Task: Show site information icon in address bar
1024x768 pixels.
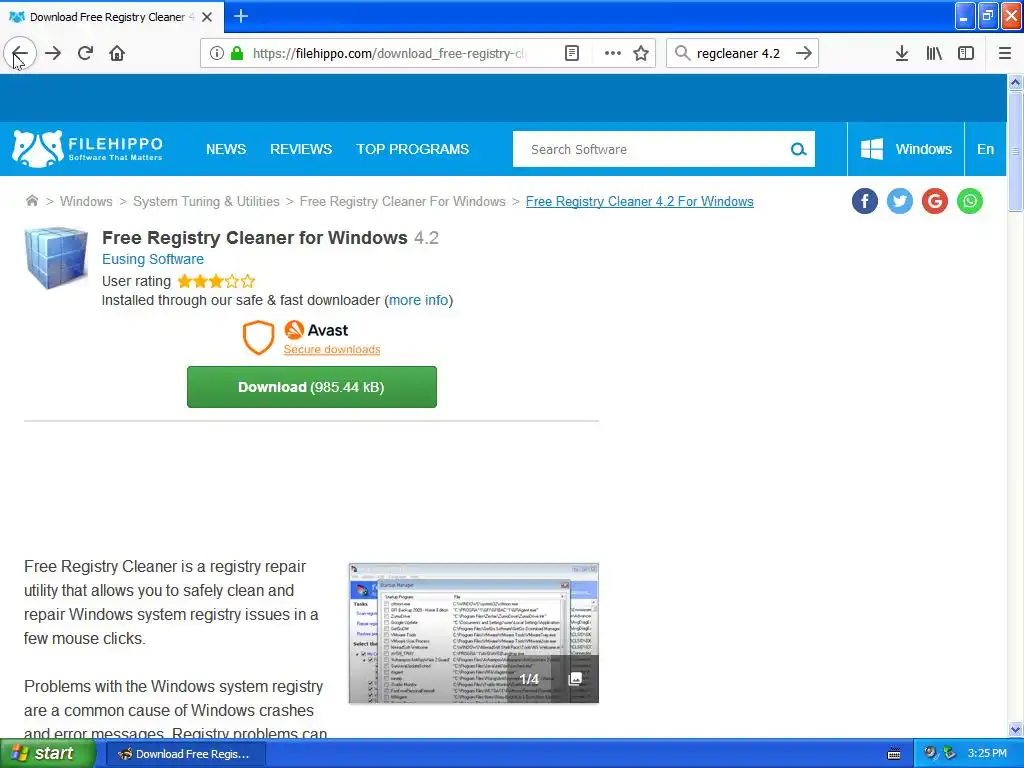Action: coord(216,54)
